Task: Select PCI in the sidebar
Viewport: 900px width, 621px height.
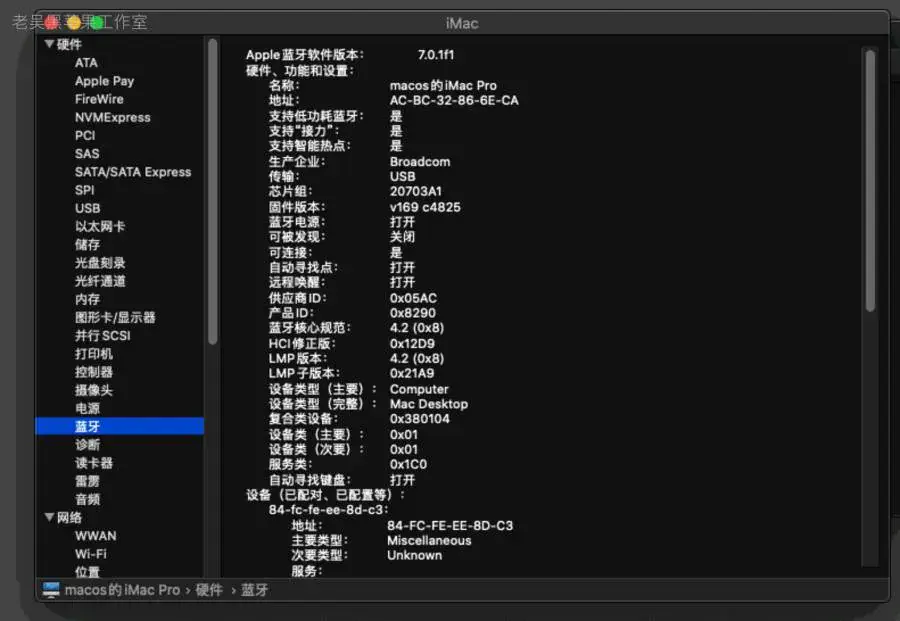Action: click(x=85, y=135)
